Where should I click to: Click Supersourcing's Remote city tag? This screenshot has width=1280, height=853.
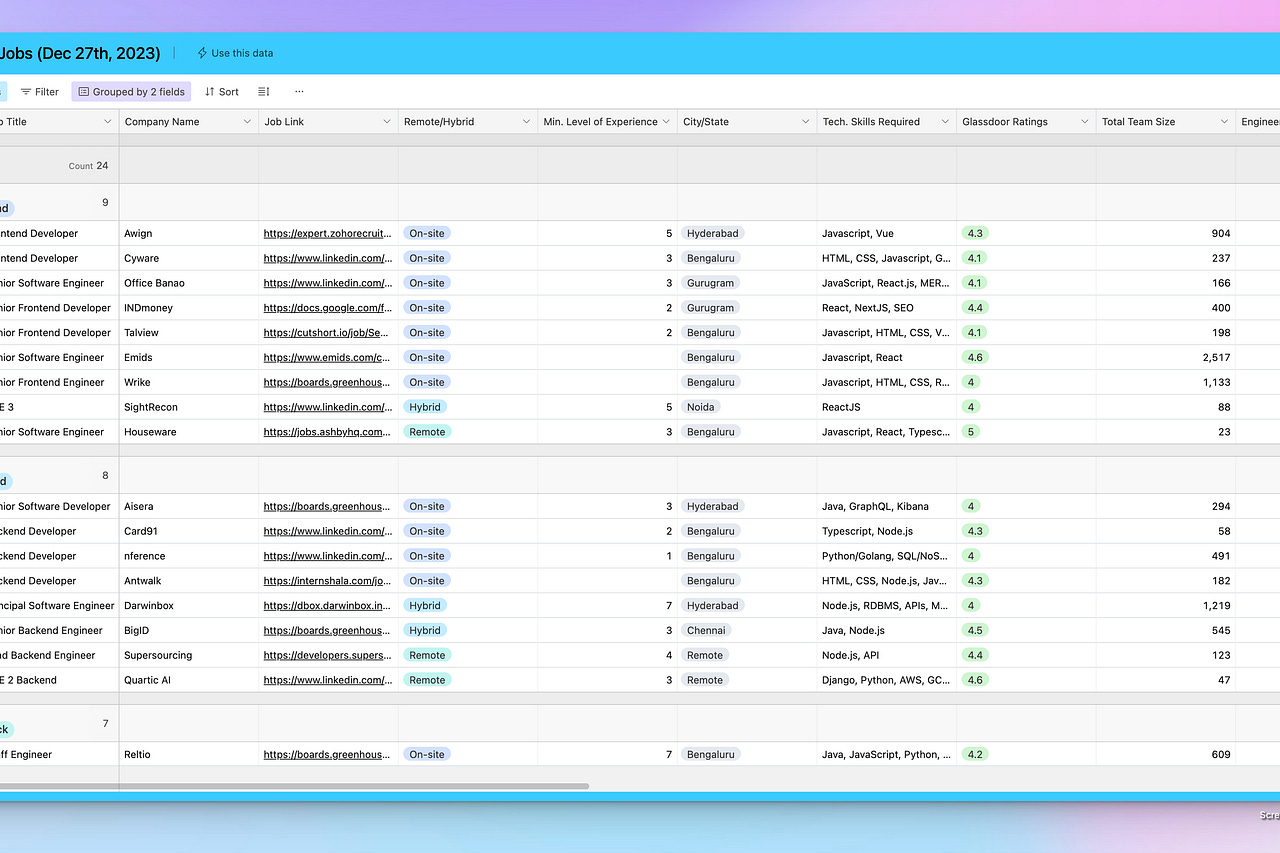(704, 655)
